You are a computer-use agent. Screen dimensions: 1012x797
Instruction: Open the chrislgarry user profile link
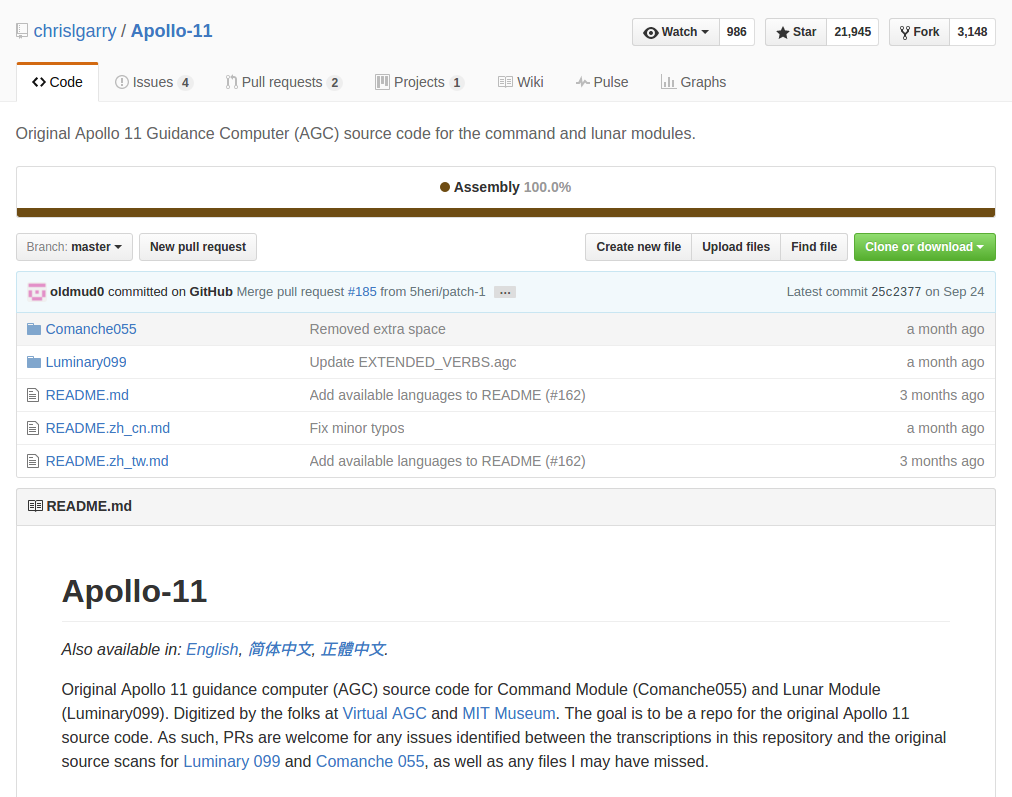point(75,31)
